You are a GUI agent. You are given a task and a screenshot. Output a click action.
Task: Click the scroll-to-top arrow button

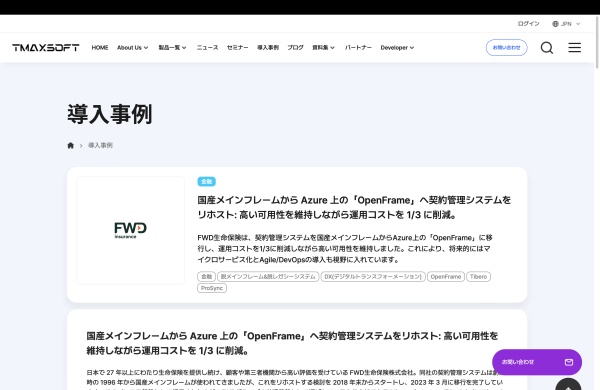(568, 384)
